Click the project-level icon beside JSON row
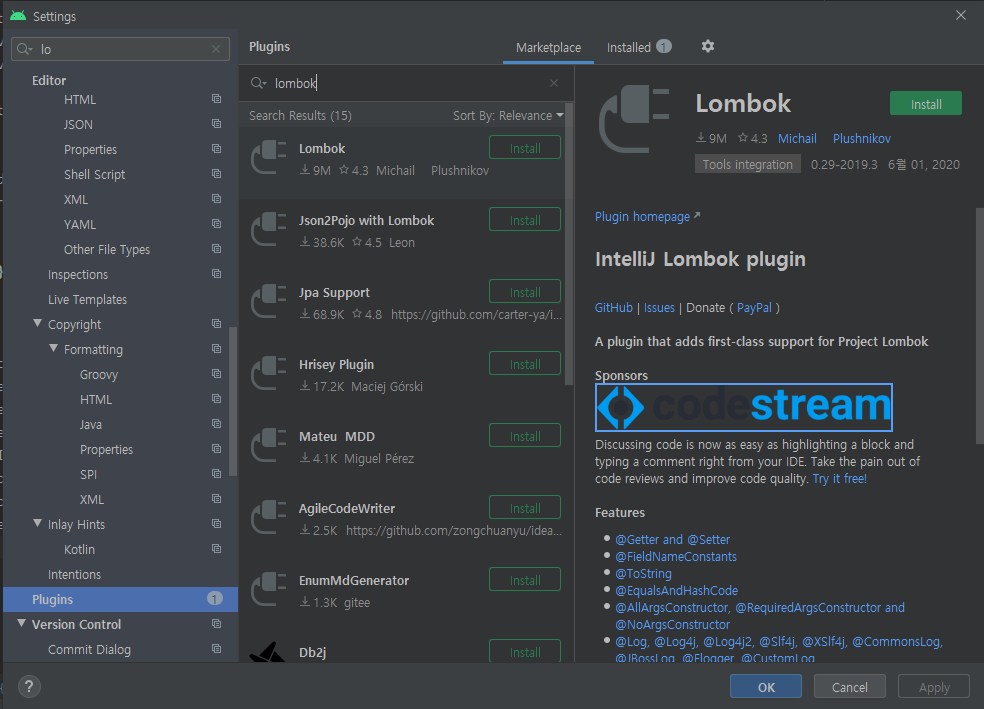The width and height of the screenshot is (984, 709). (217, 124)
